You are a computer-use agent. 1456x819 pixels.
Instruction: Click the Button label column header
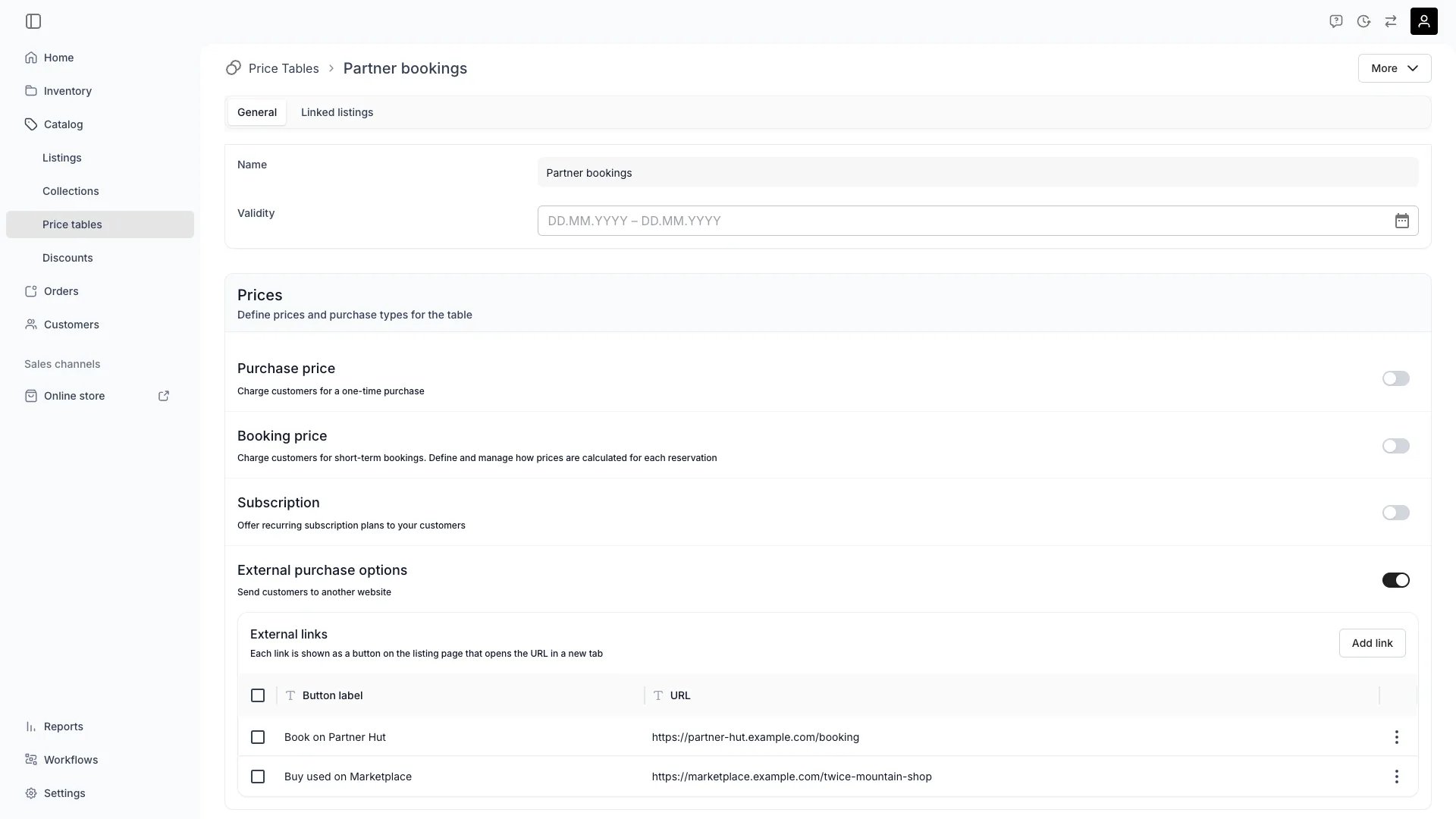[460, 695]
